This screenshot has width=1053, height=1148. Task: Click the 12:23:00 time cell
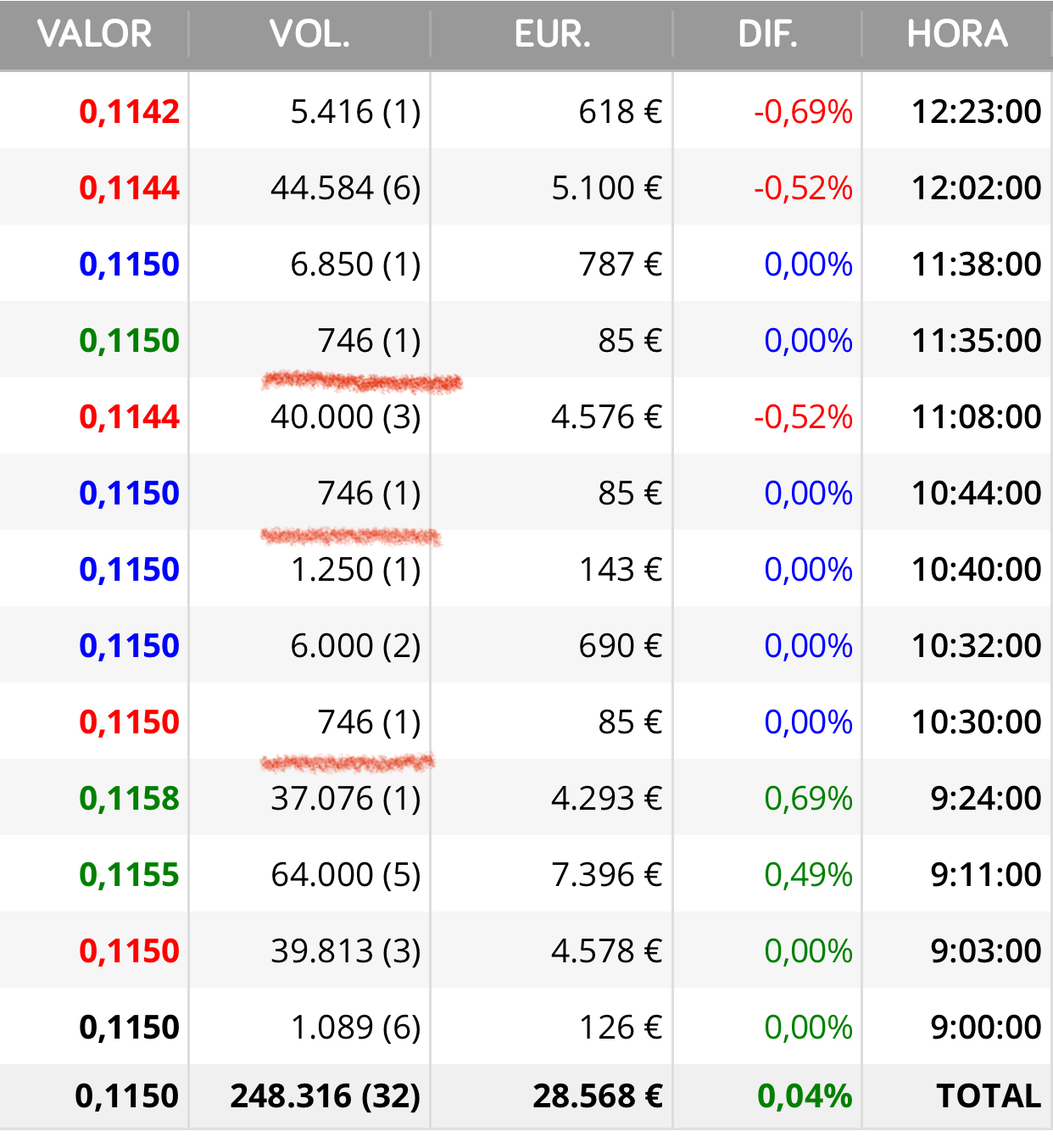[x=976, y=112]
